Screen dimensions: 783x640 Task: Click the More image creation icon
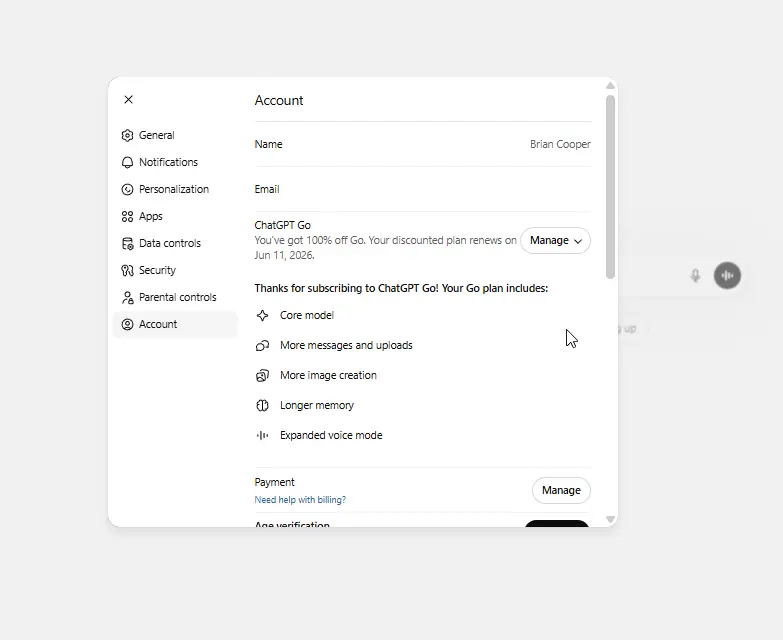262,375
